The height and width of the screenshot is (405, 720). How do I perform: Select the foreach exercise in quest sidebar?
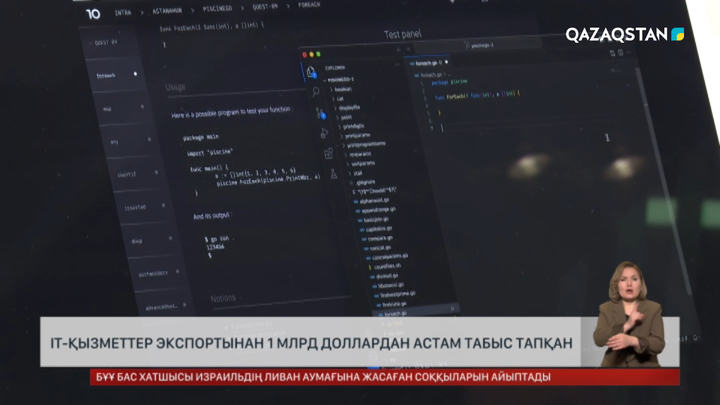click(x=116, y=75)
